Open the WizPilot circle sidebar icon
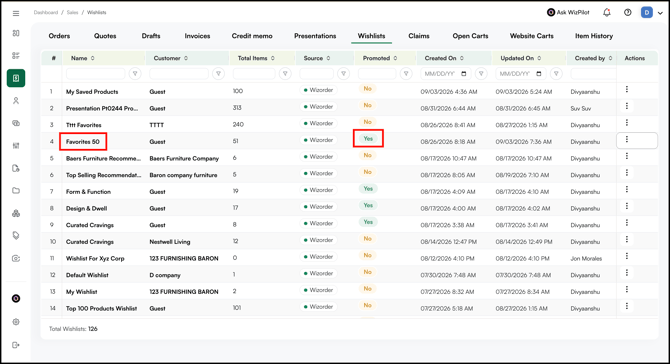 16,299
